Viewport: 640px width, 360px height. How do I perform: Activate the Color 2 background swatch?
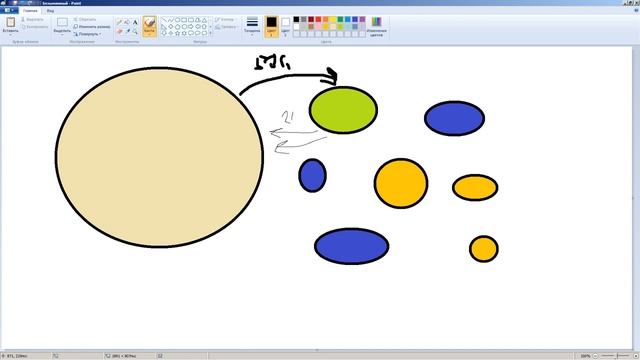coord(285,27)
